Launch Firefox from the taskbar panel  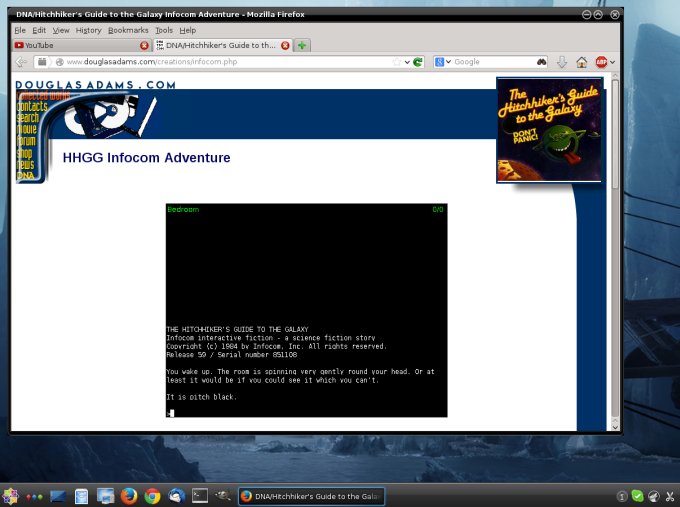pos(128,496)
